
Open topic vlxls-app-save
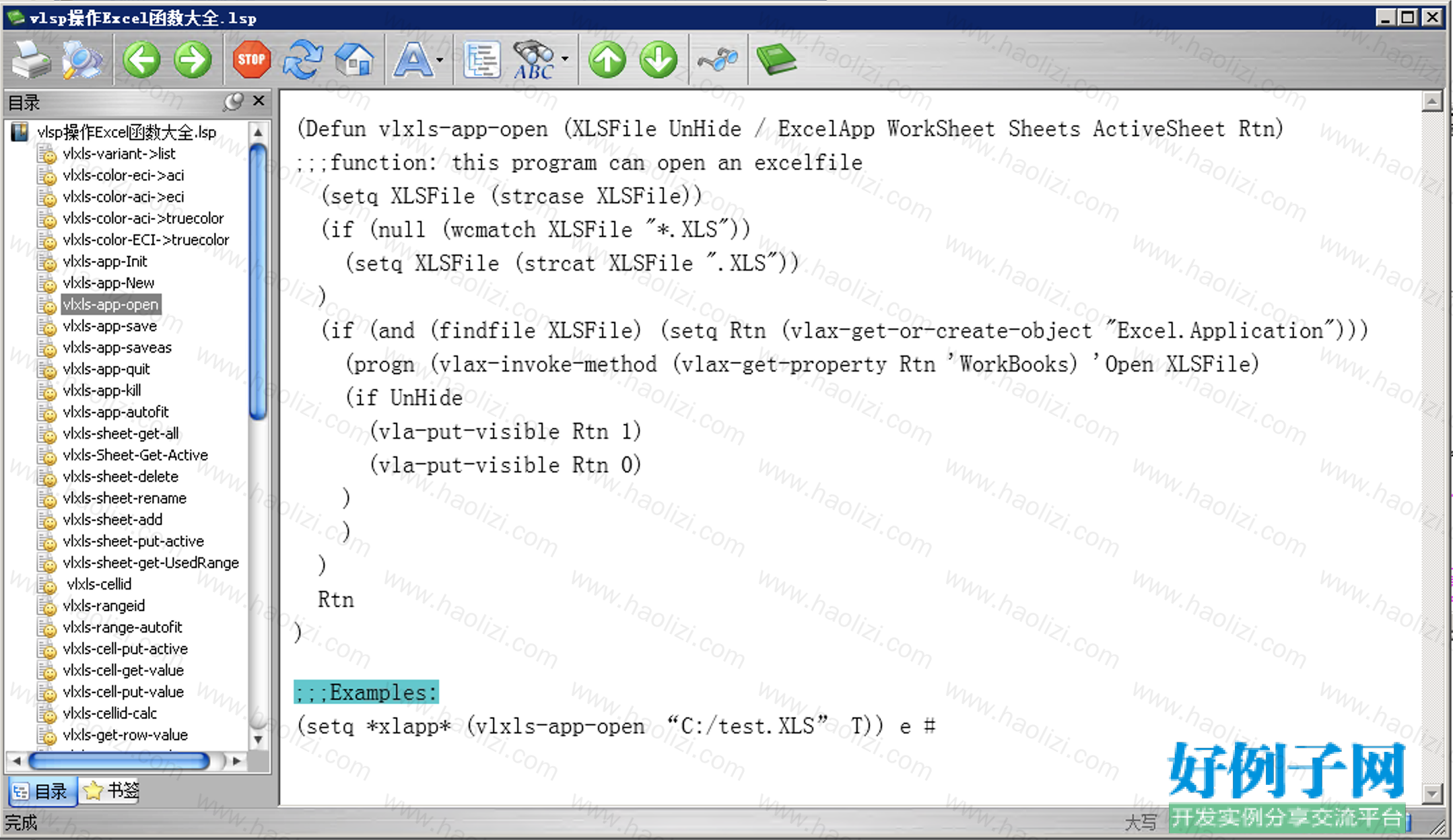pyautogui.click(x=110, y=326)
